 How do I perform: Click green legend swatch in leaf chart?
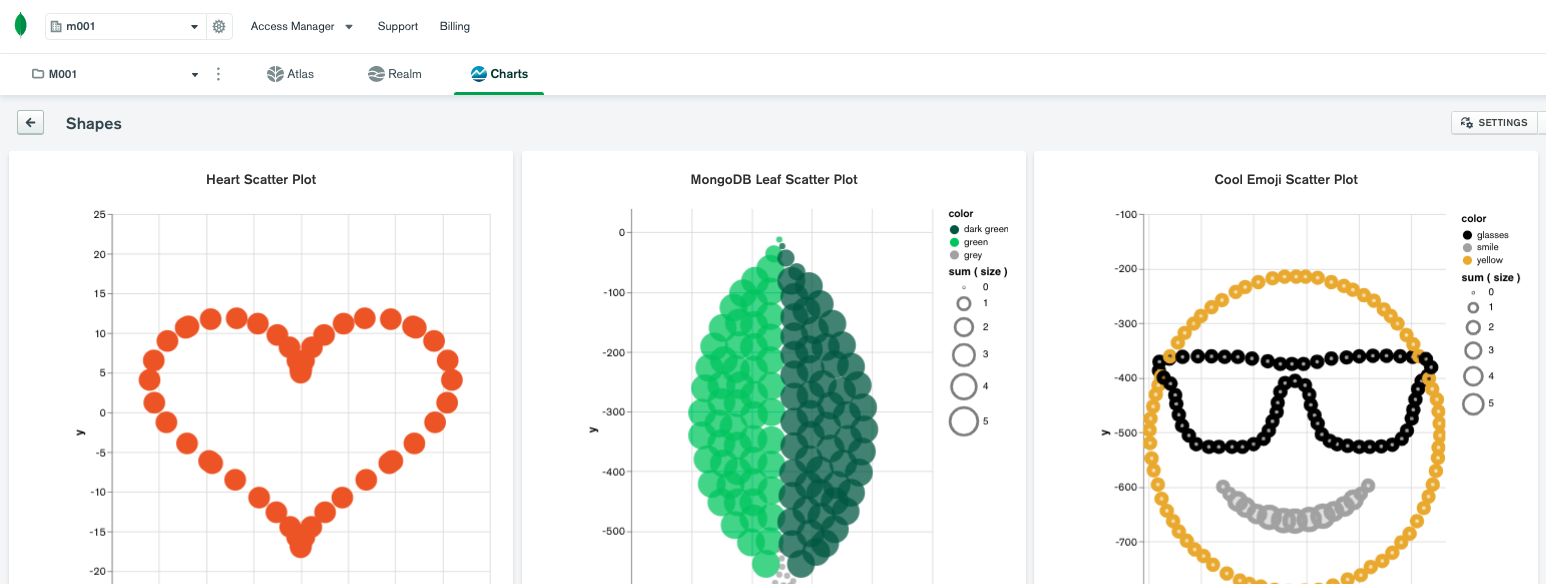pos(955,242)
